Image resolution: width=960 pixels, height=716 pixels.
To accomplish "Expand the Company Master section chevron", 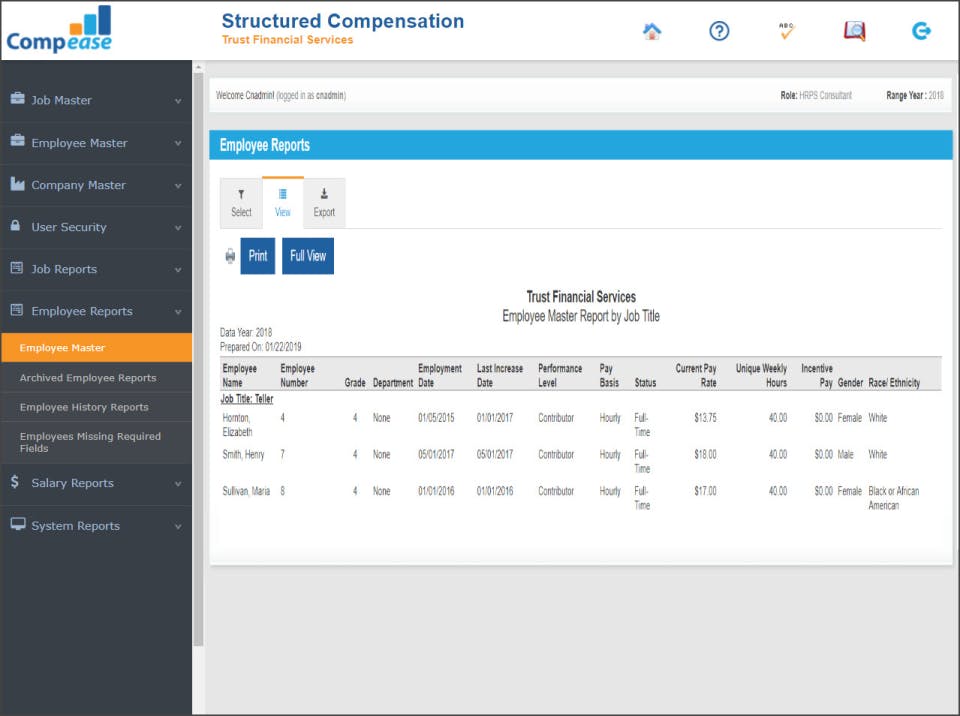I will pos(178,186).
